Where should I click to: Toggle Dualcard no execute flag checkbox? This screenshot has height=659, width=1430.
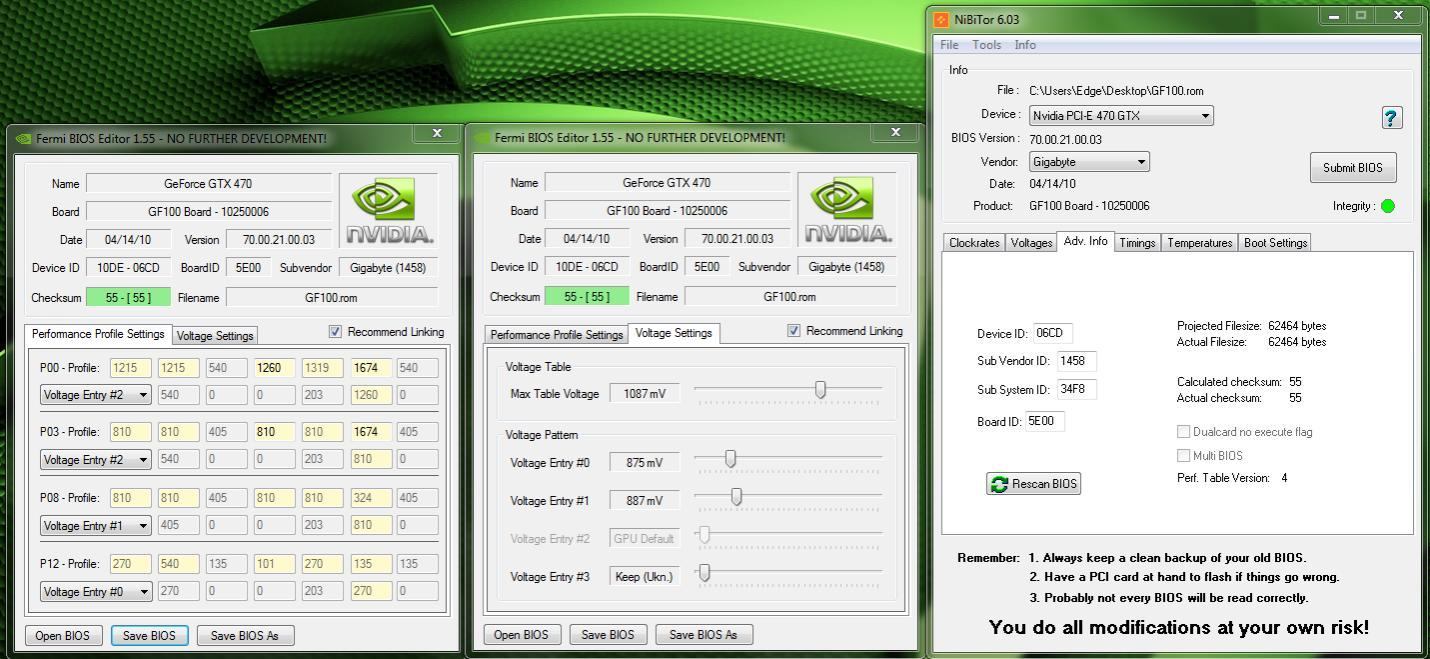coord(1184,432)
